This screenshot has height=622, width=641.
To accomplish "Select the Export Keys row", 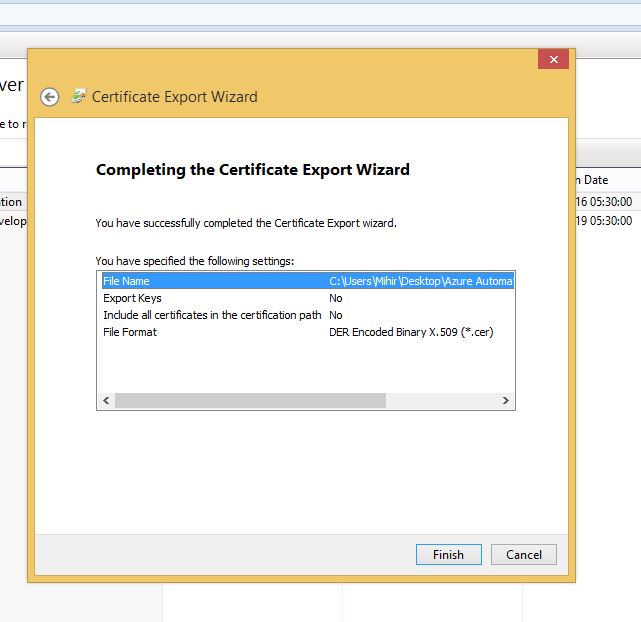I will [x=308, y=298].
